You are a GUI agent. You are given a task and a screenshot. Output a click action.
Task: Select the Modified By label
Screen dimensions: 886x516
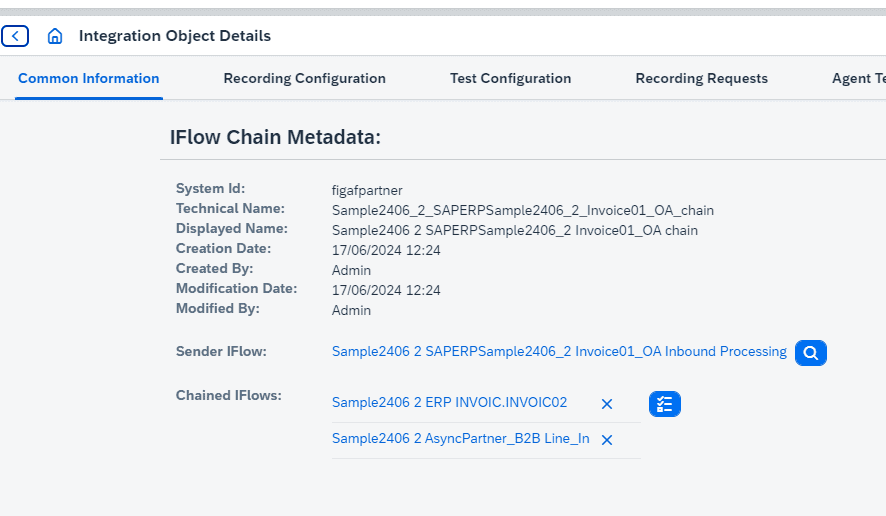pos(218,309)
